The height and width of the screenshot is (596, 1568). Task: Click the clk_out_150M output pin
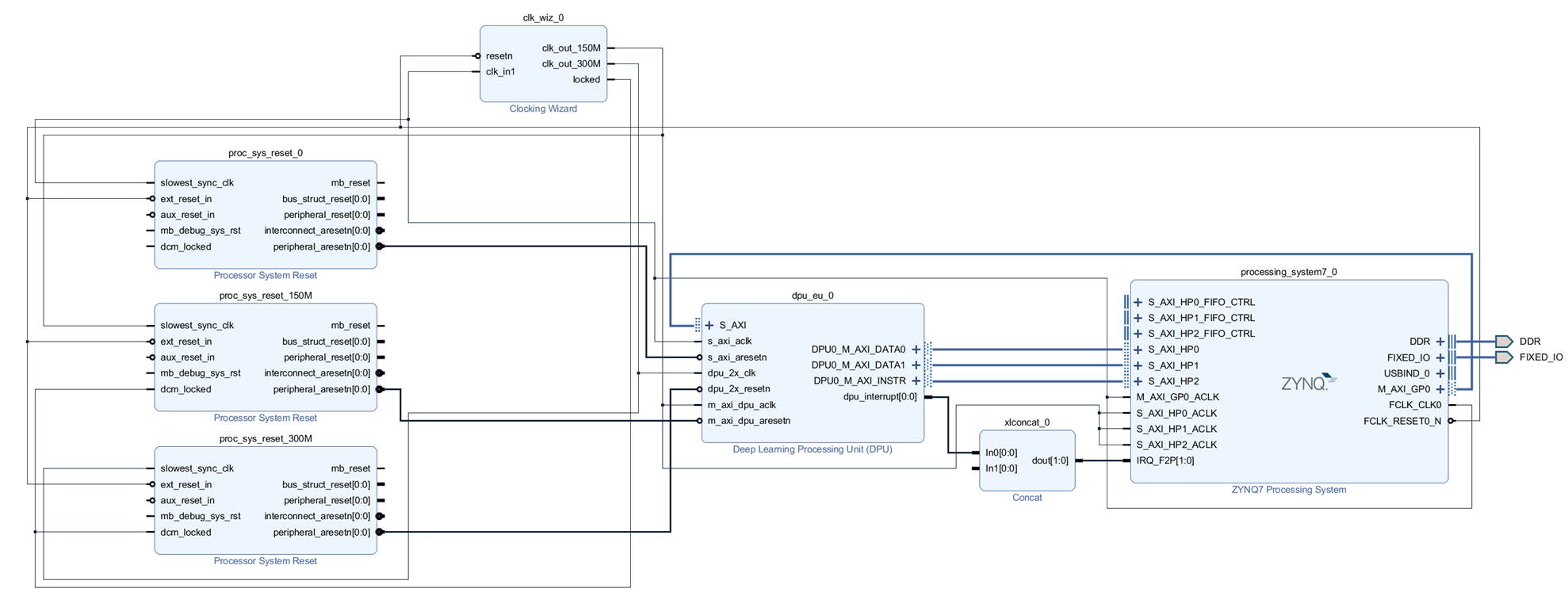(572, 48)
